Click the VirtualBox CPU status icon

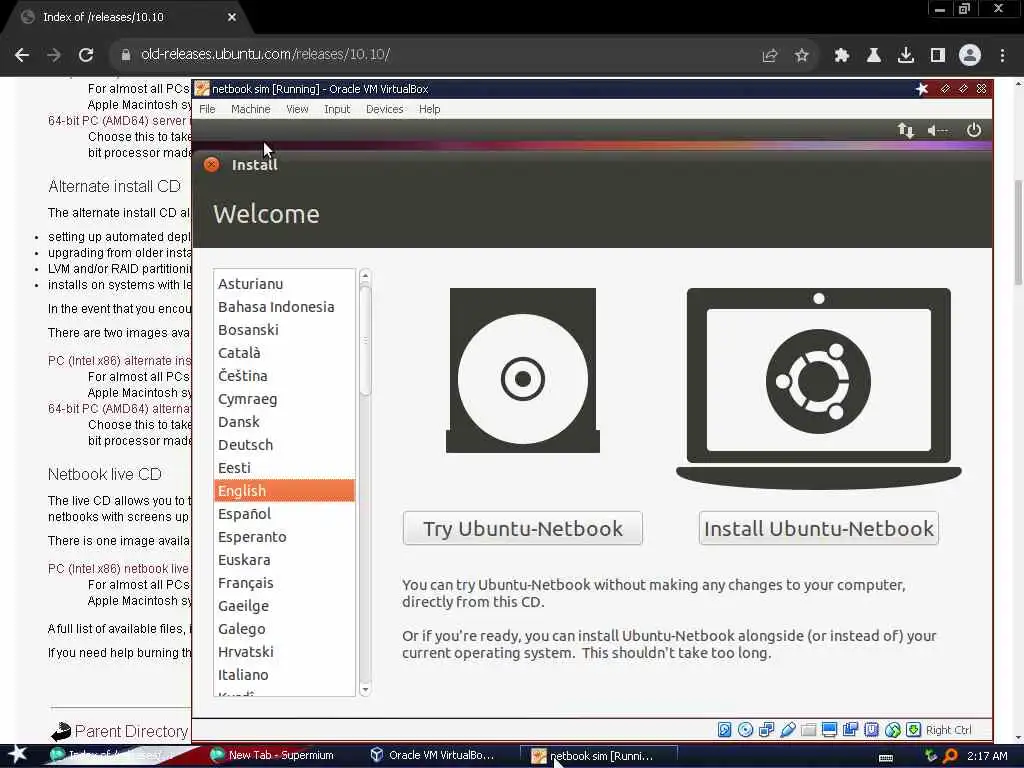(871, 729)
